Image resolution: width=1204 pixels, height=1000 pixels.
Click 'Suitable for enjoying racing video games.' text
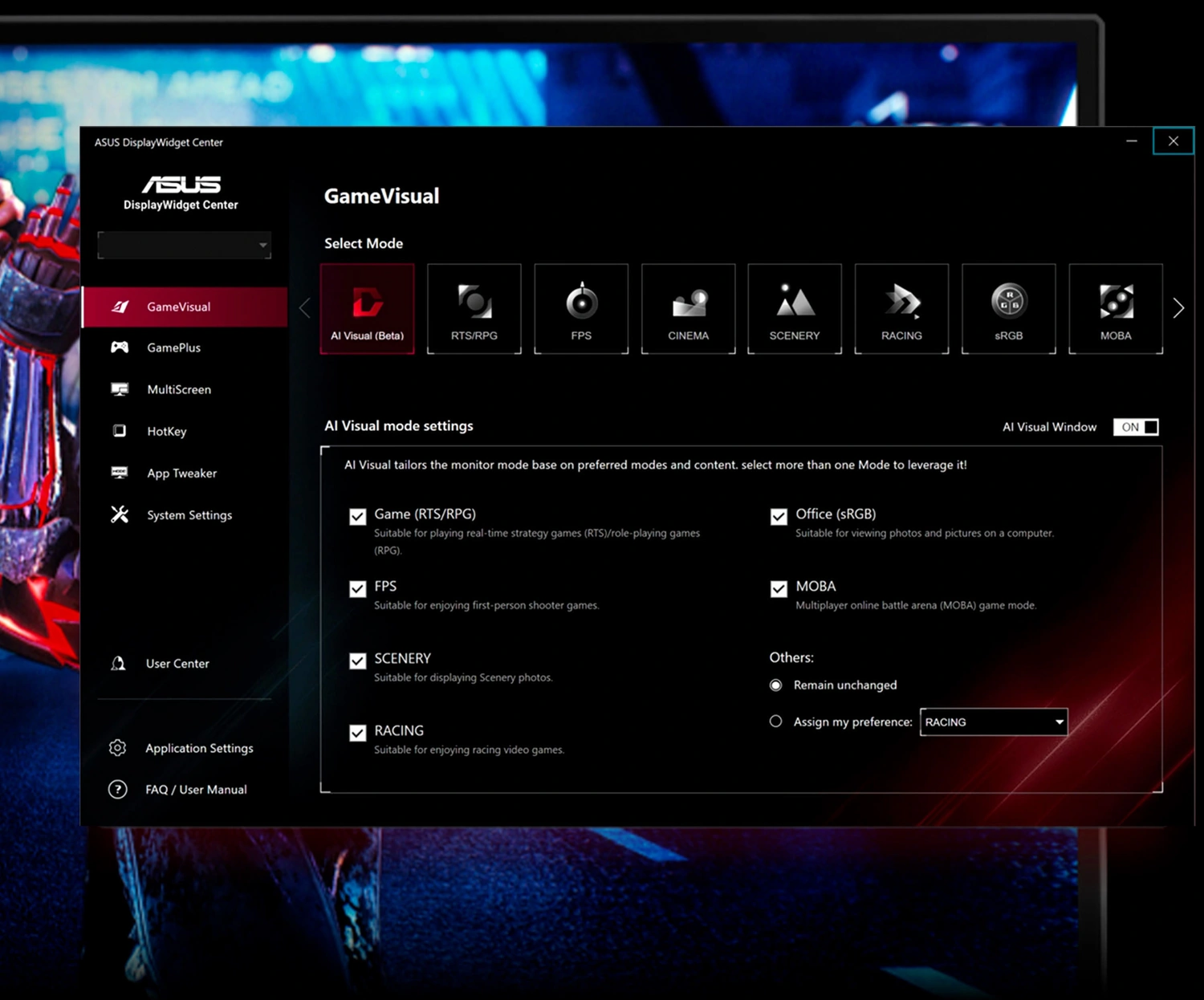click(469, 750)
